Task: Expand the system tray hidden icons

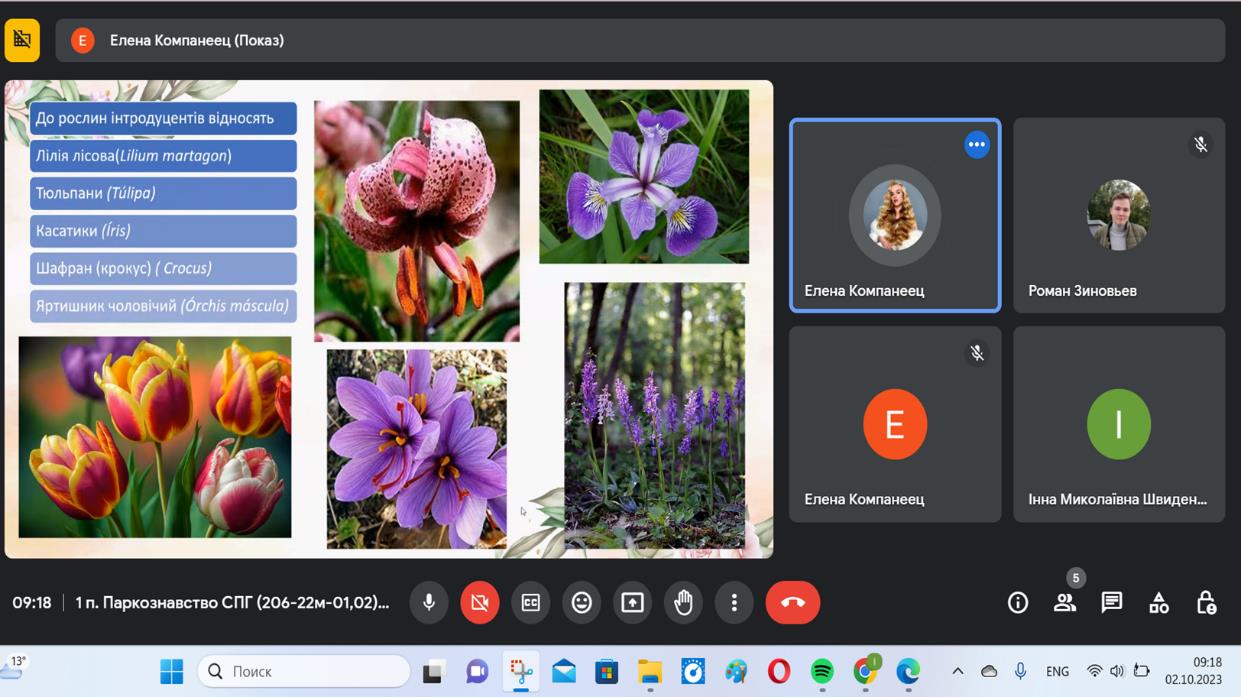Action: (x=957, y=671)
